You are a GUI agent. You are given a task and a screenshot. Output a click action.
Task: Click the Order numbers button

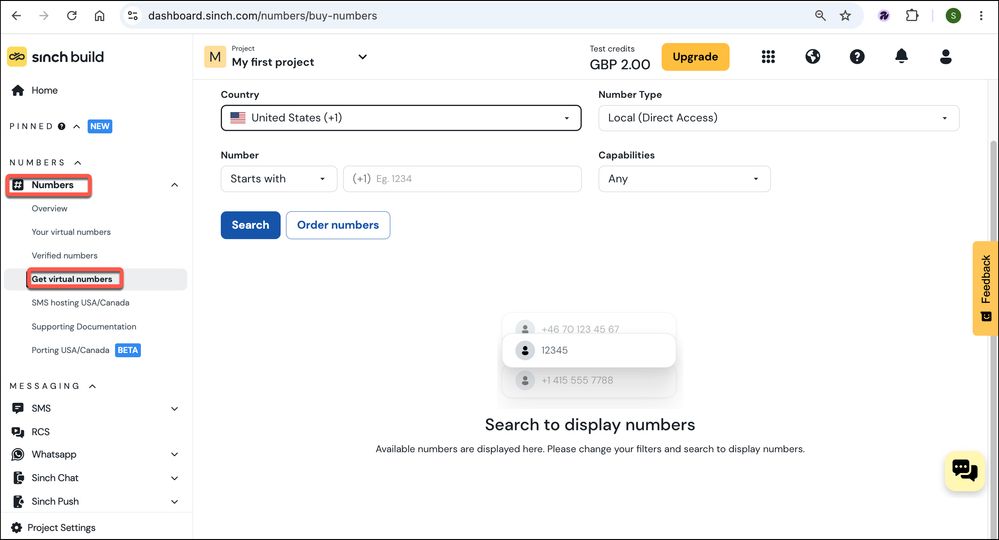338,225
